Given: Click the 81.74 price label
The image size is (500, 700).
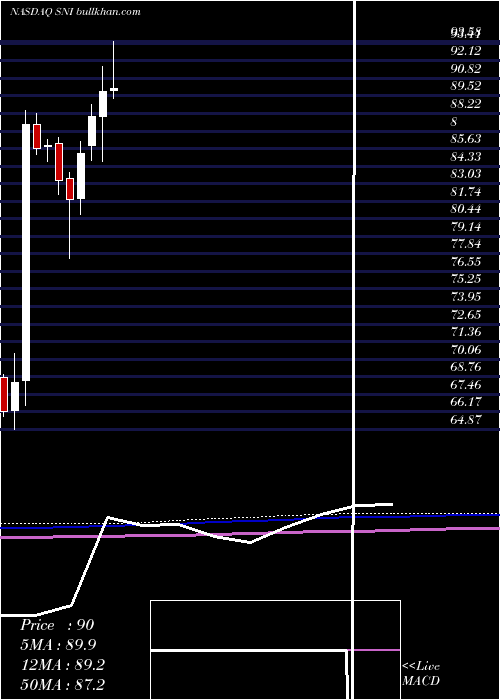Looking at the screenshot, I should [466, 192].
